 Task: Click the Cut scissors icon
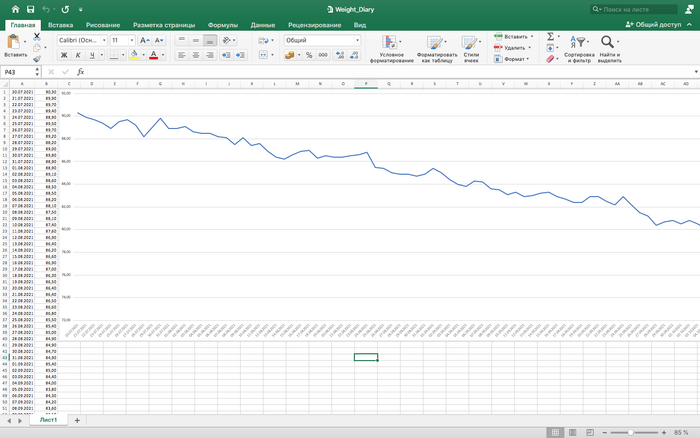click(x=37, y=36)
